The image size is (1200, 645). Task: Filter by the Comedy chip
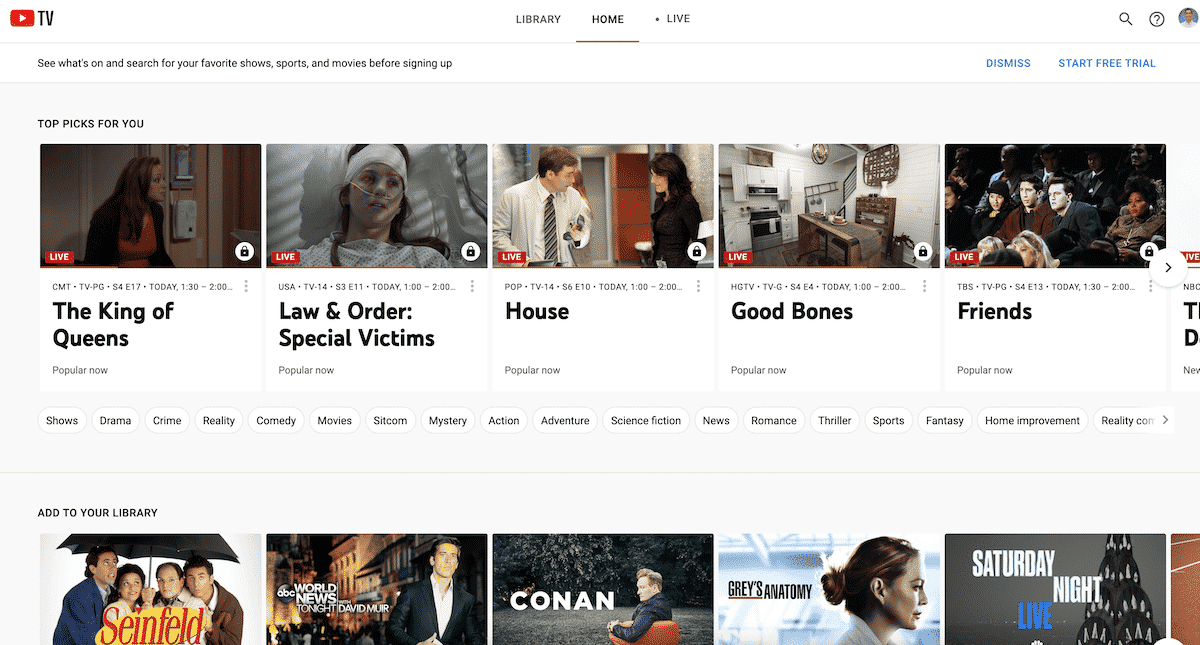point(276,420)
